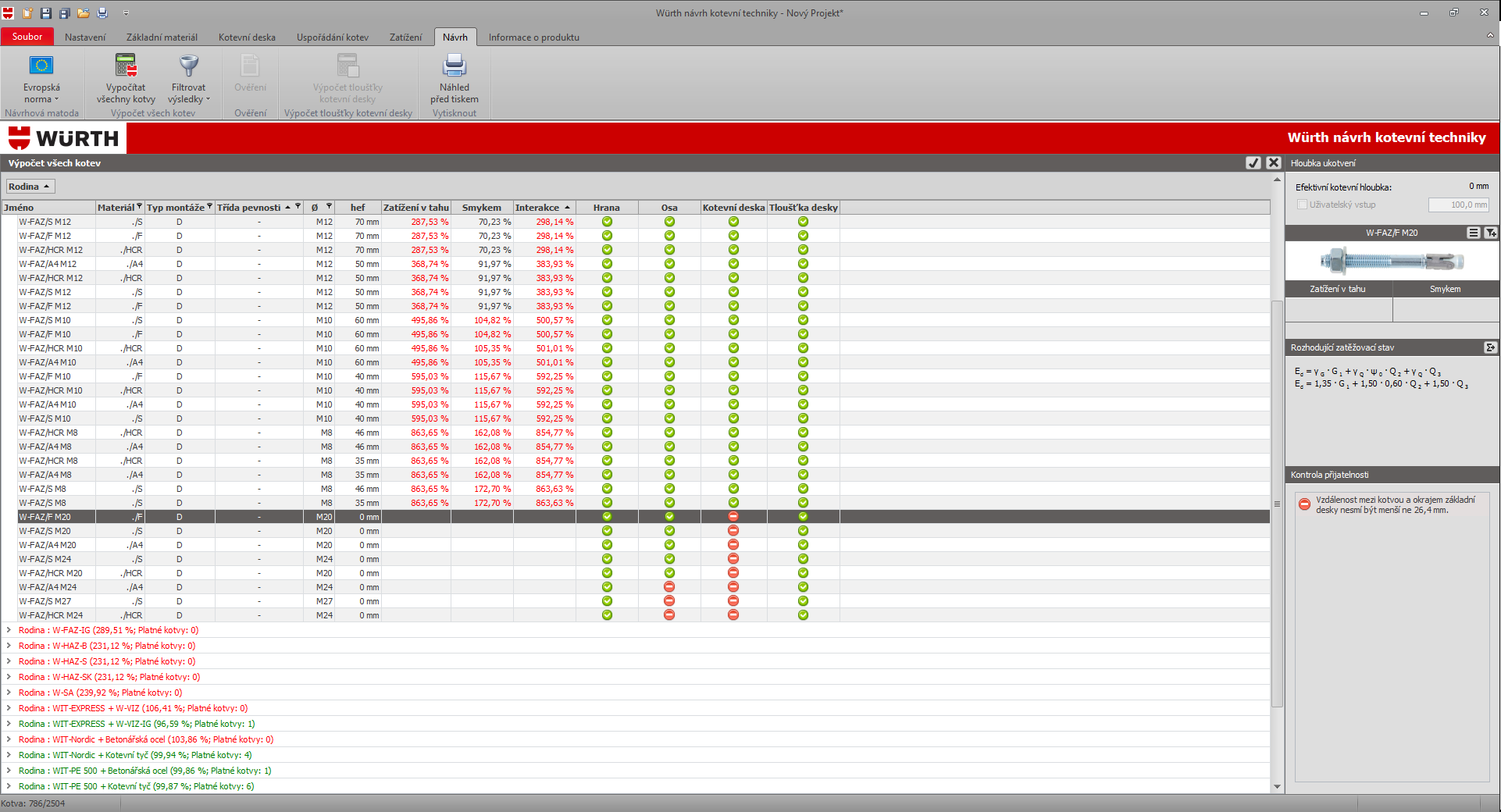Expand Rodina : WIT-Nordic + Kotevní tyč group
Screen dimensions: 1501x812
pyautogui.click(x=9, y=755)
